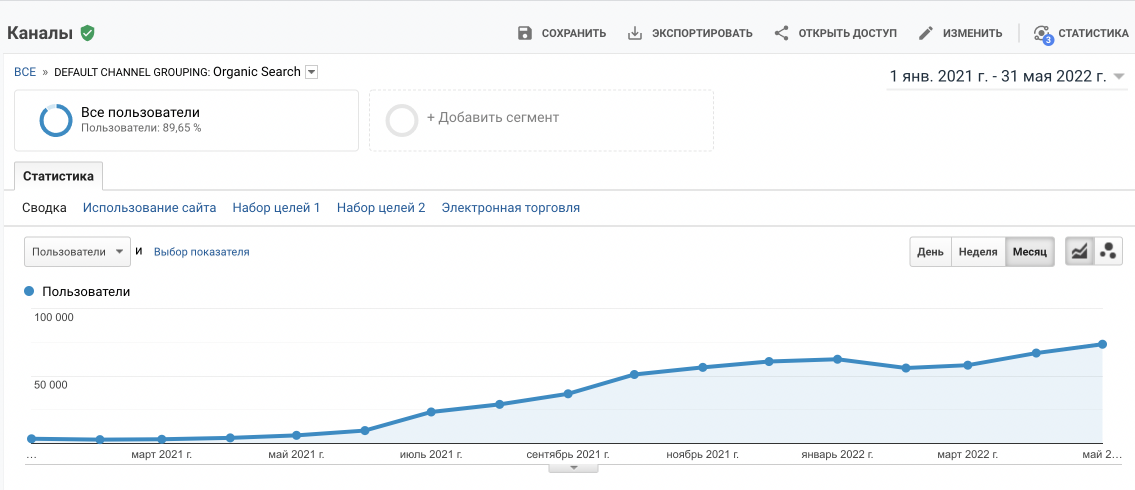This screenshot has height=490, width=1135.
Task: Click the Пользователи: 89,65 % text
Action: point(141,128)
